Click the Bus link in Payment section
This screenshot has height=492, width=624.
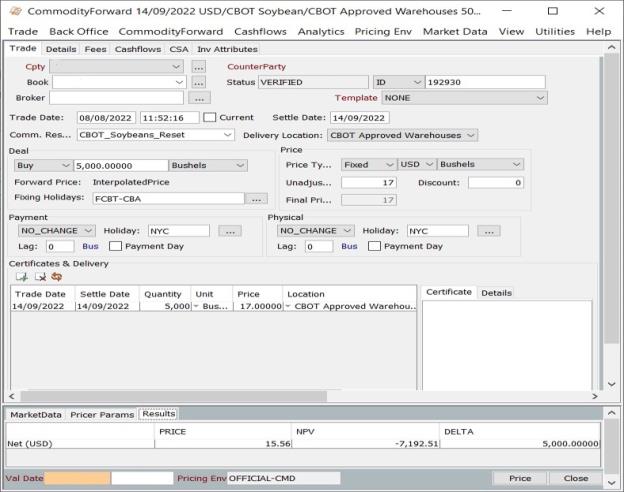[x=90, y=246]
